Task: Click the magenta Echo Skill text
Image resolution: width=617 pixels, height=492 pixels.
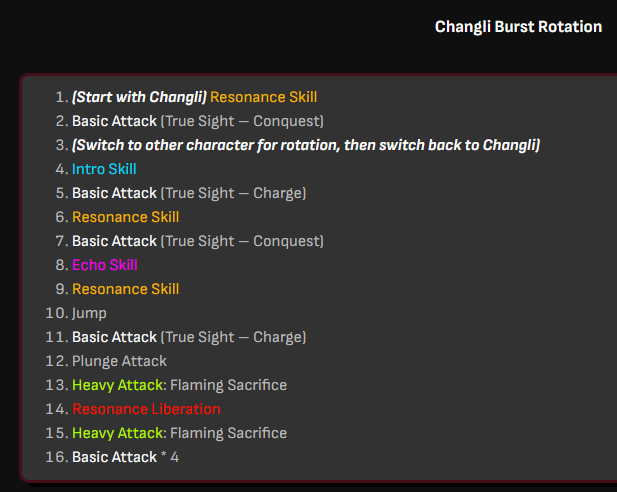Action: [x=105, y=265]
